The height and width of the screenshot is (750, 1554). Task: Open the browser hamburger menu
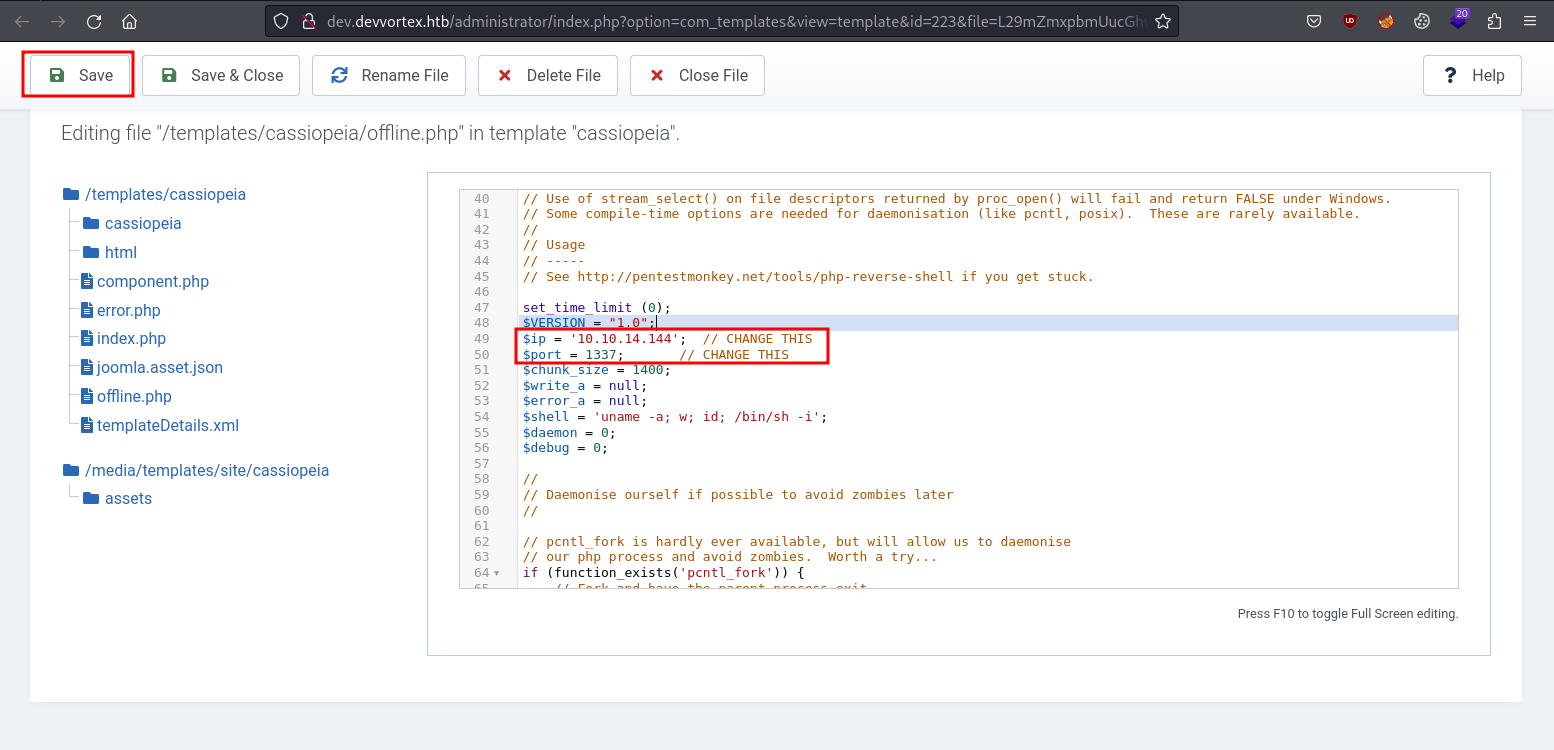pyautogui.click(x=1531, y=21)
